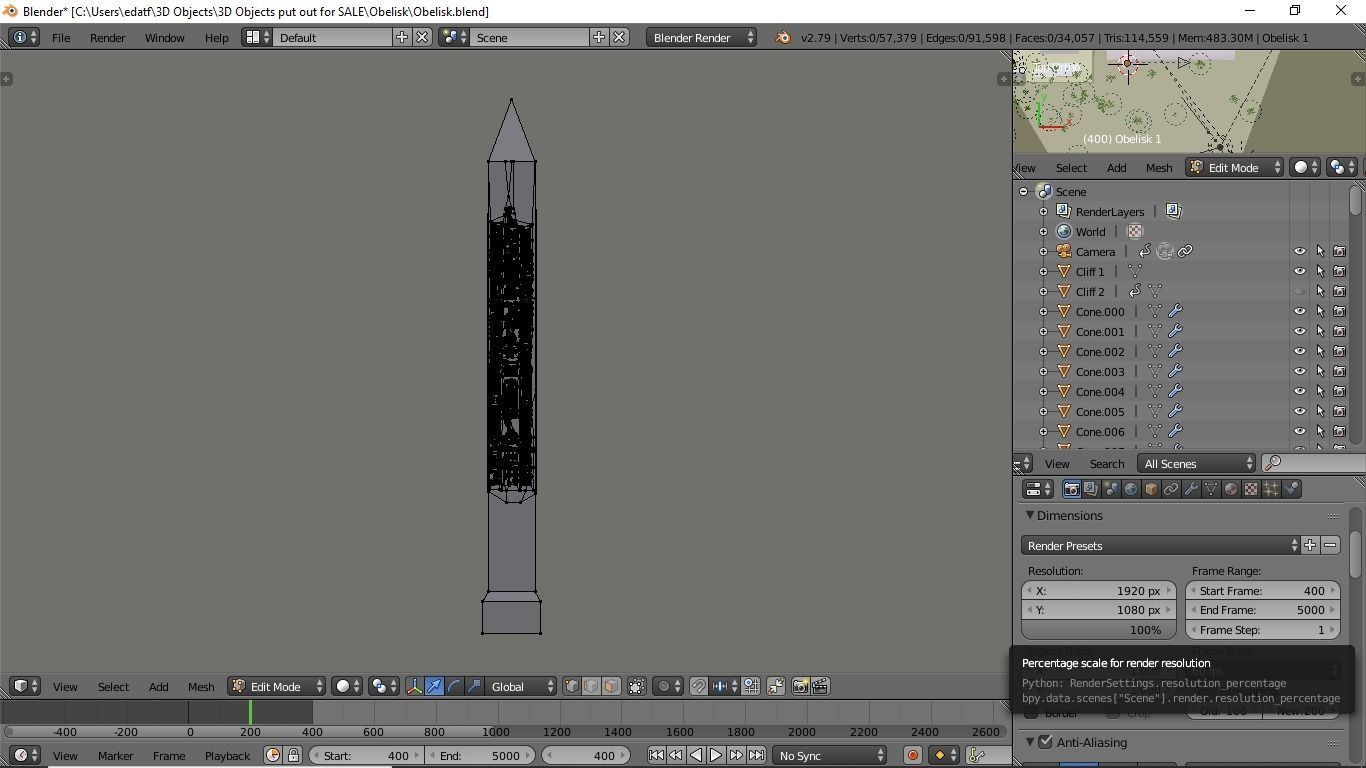
Task: Toggle limit selection to visible icon
Action: [x=636, y=686]
